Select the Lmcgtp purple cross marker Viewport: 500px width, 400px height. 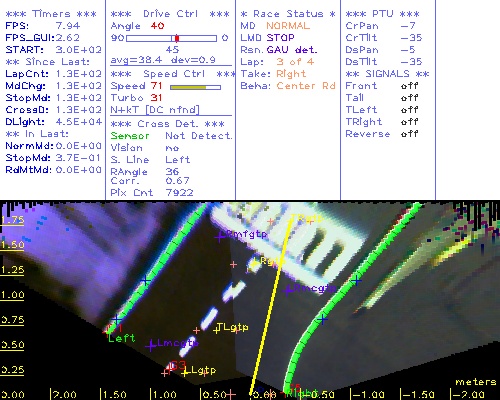coord(151,346)
